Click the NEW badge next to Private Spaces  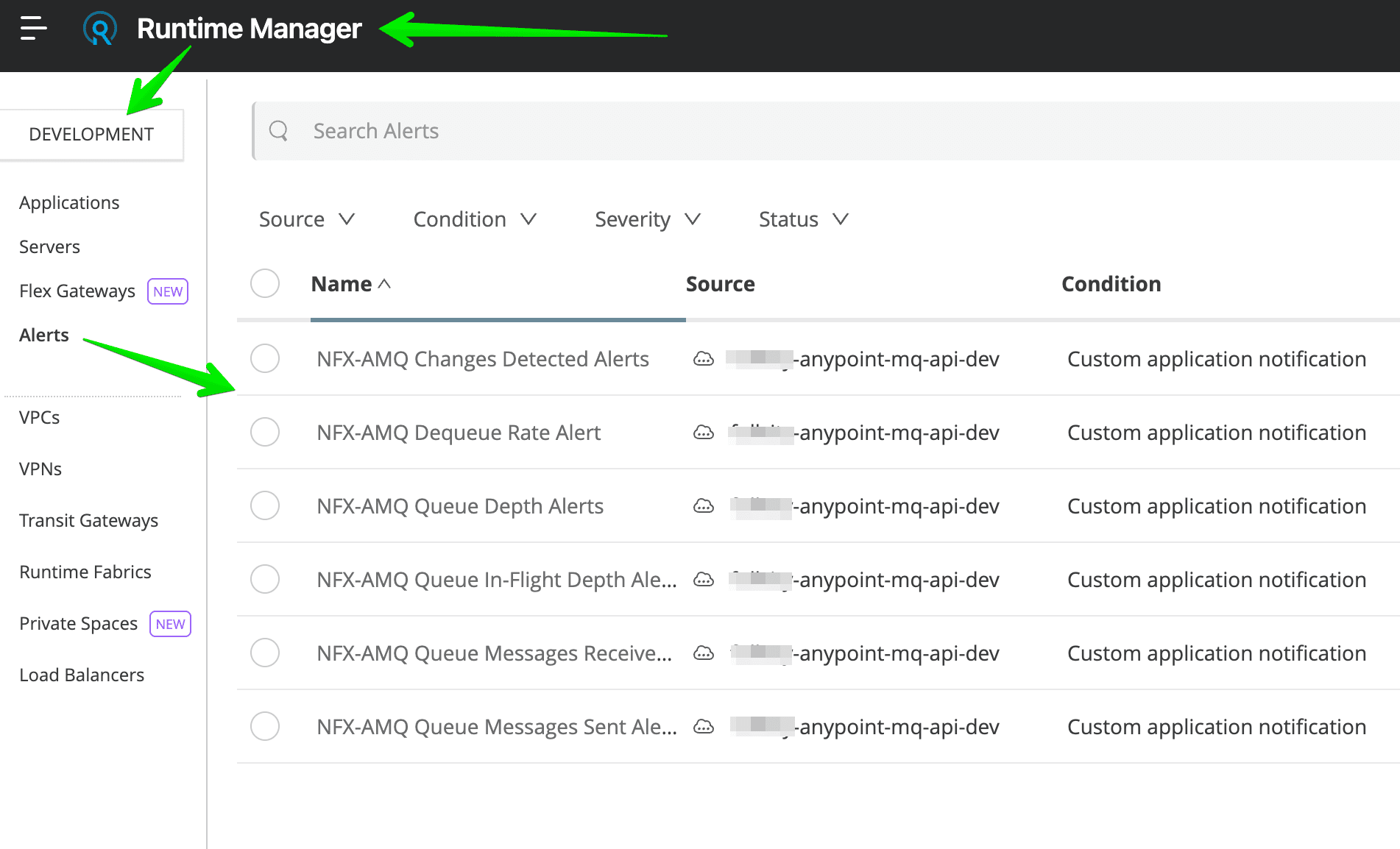click(x=170, y=624)
